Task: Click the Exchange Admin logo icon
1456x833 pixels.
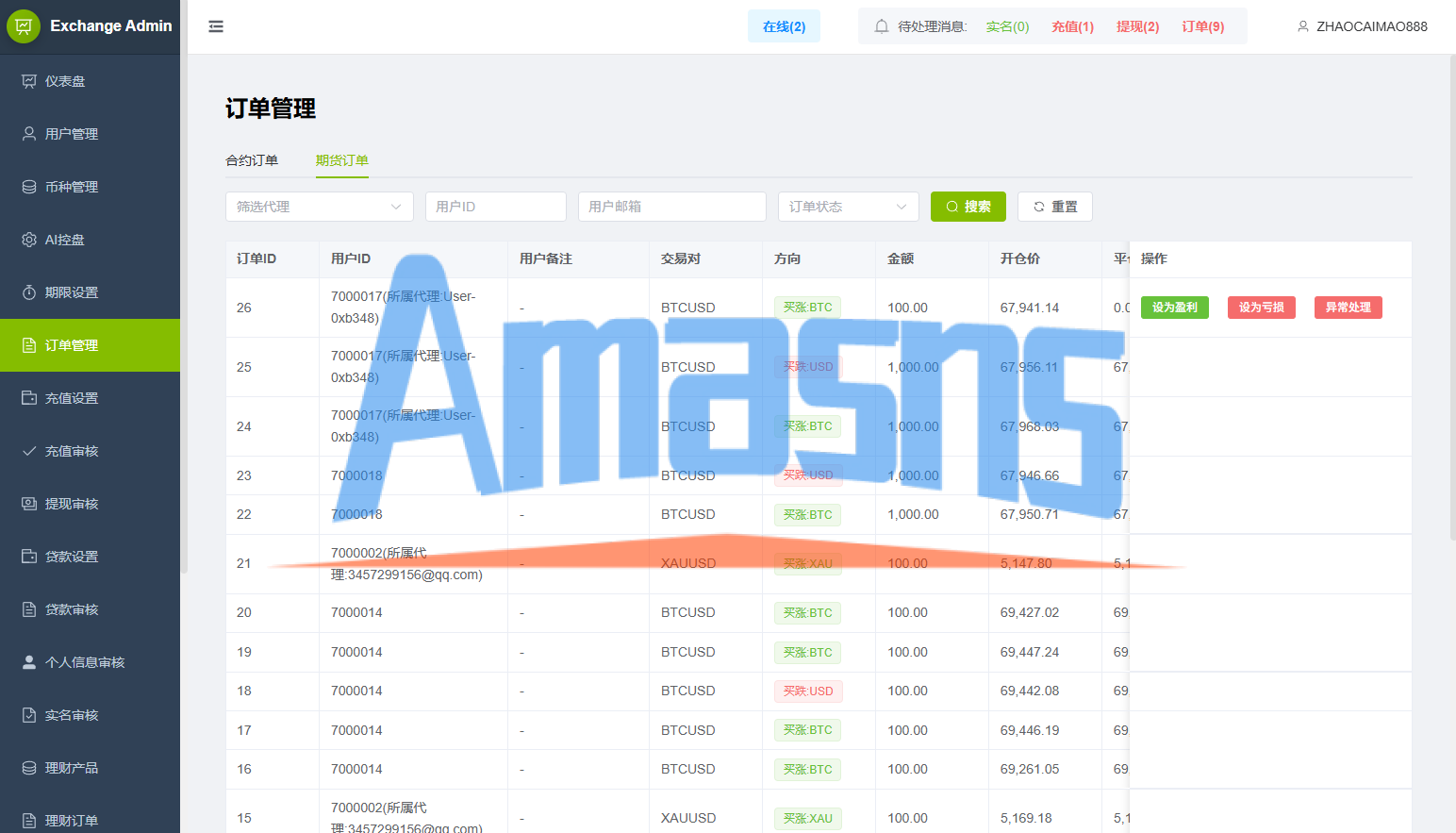Action: tap(24, 26)
